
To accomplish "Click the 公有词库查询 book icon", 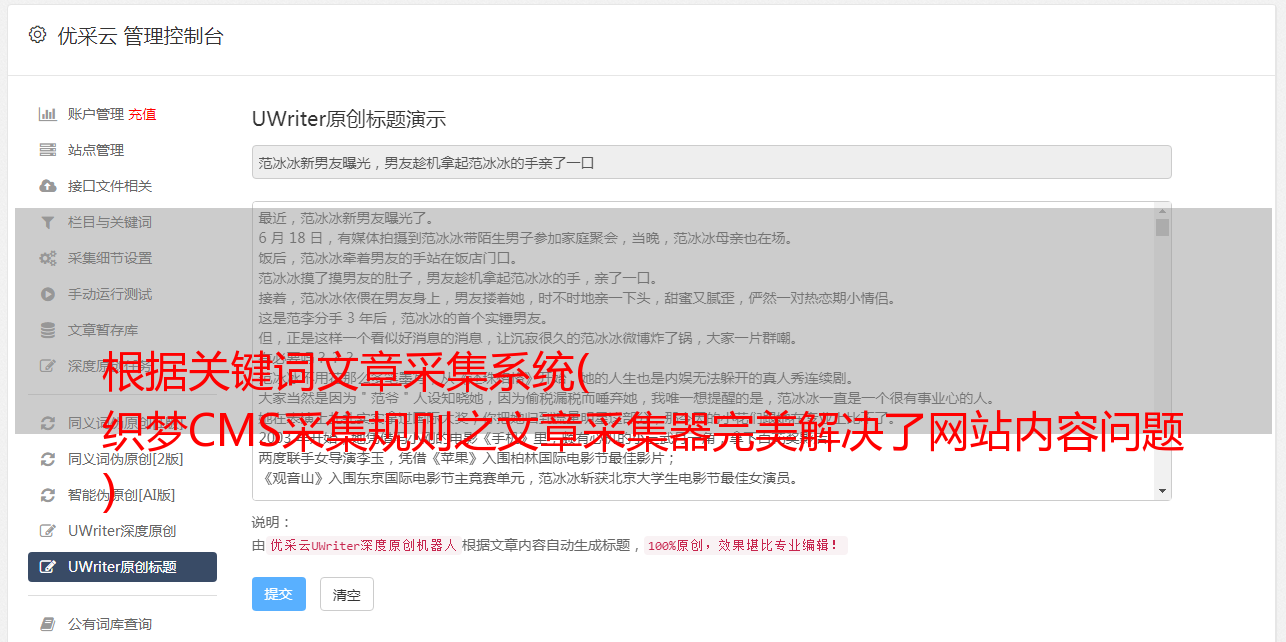I will pos(47,624).
